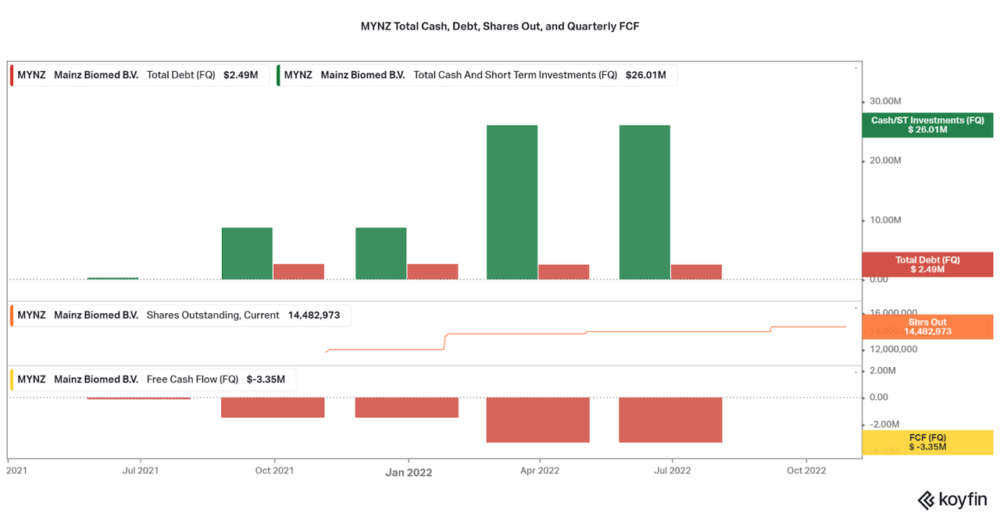This screenshot has width=1000, height=517.
Task: Click the green Cash/ST Investments $26.01M axis tag
Action: tap(927, 124)
